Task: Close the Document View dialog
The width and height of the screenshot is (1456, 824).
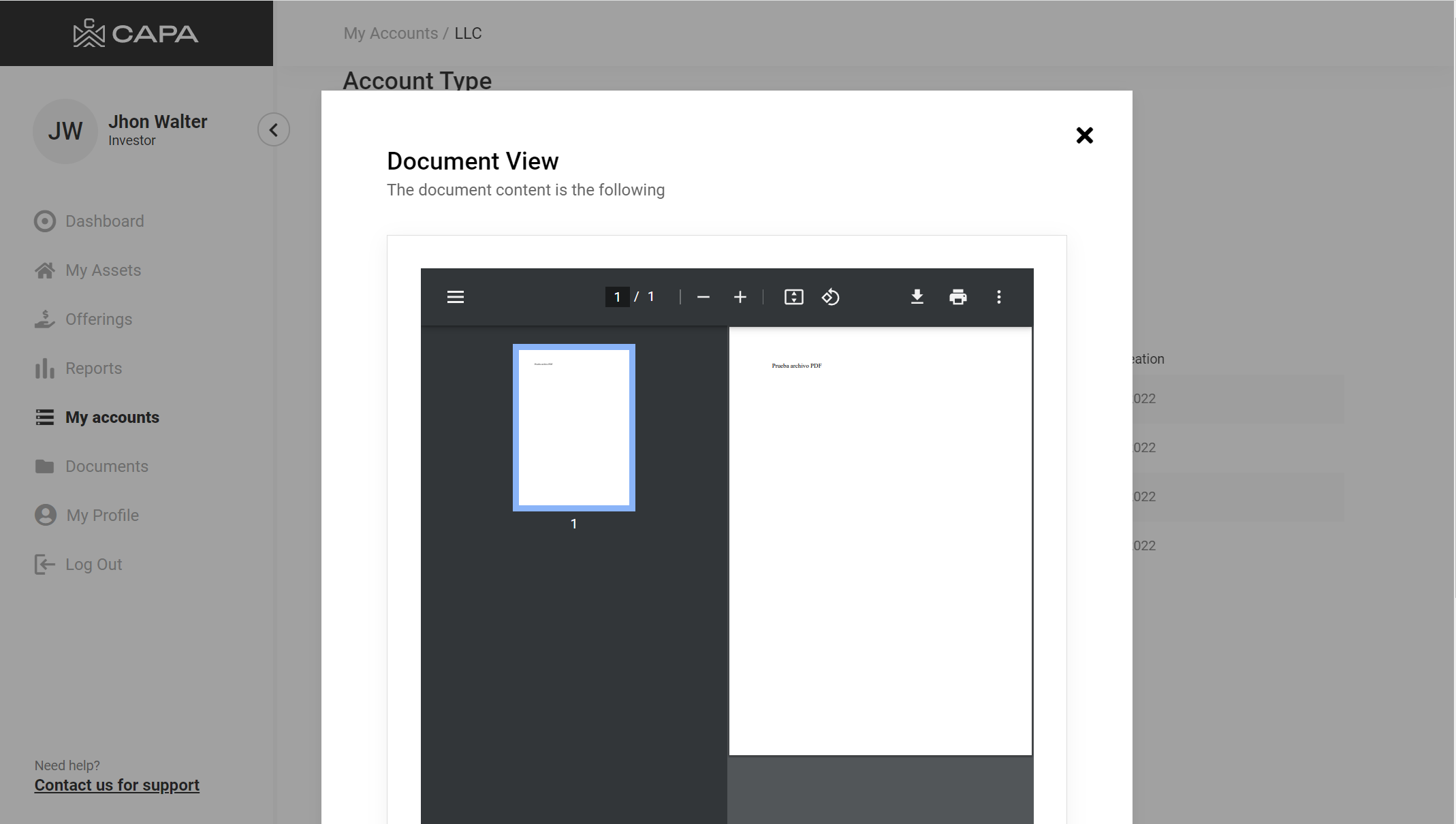Action: click(x=1084, y=136)
